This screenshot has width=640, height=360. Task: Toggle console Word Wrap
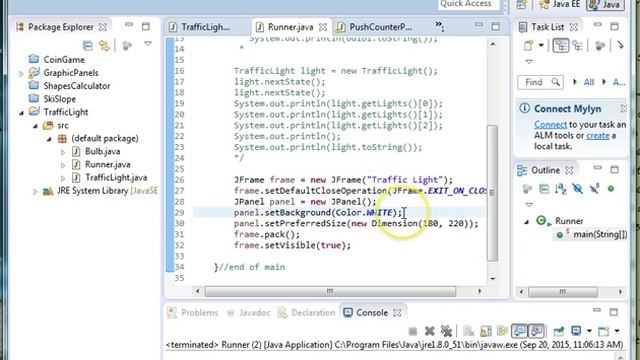(502, 331)
